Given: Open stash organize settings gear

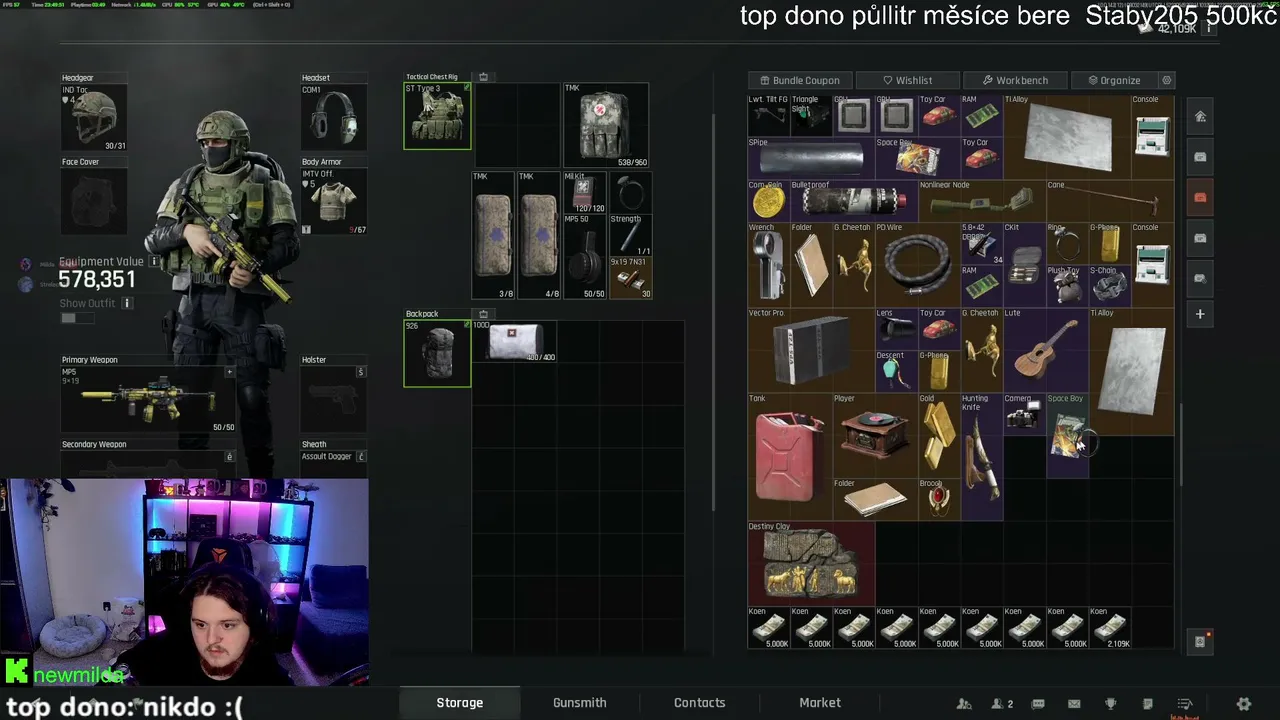Looking at the screenshot, I should click(1166, 80).
